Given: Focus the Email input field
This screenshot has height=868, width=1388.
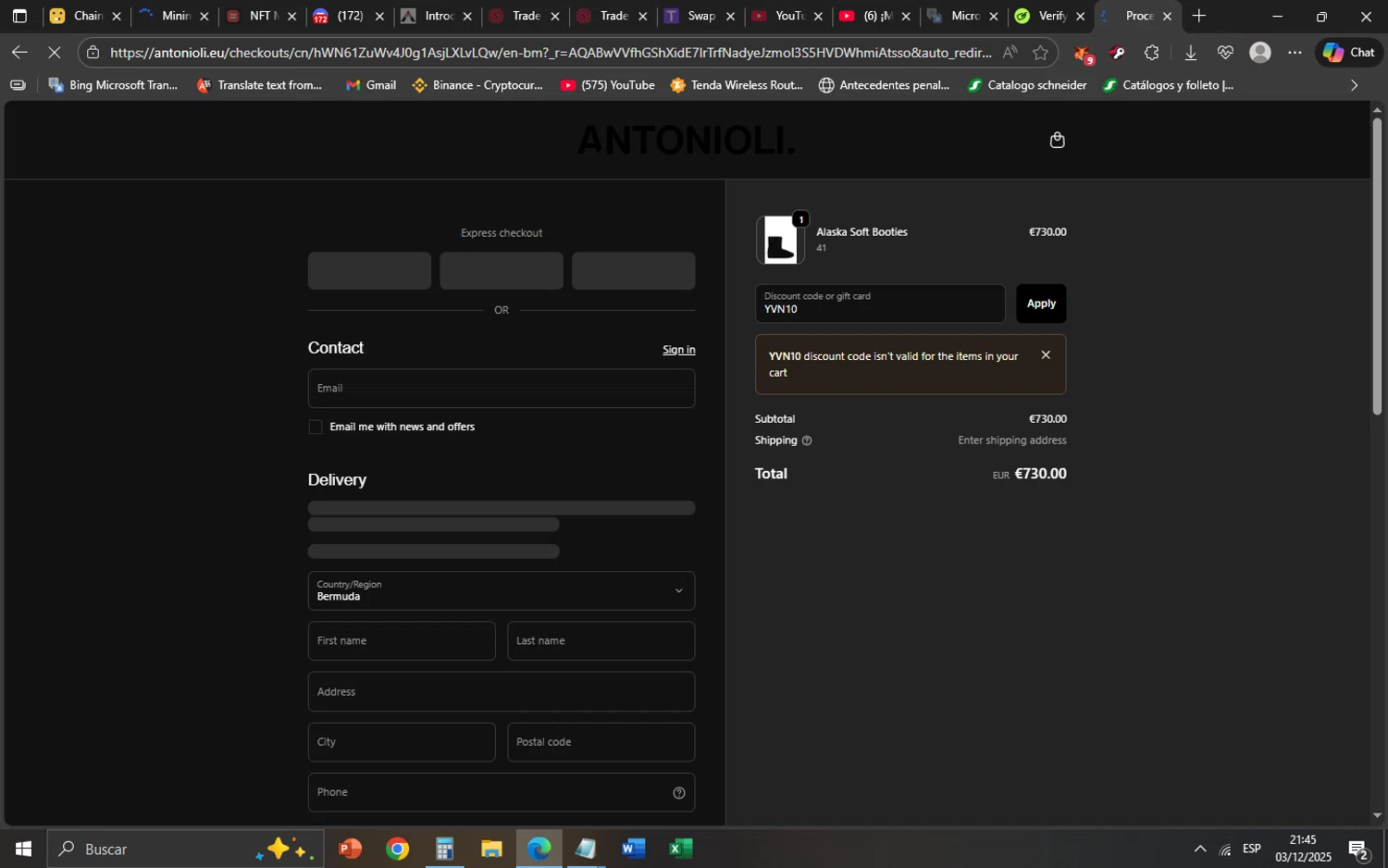Looking at the screenshot, I should tap(502, 389).
